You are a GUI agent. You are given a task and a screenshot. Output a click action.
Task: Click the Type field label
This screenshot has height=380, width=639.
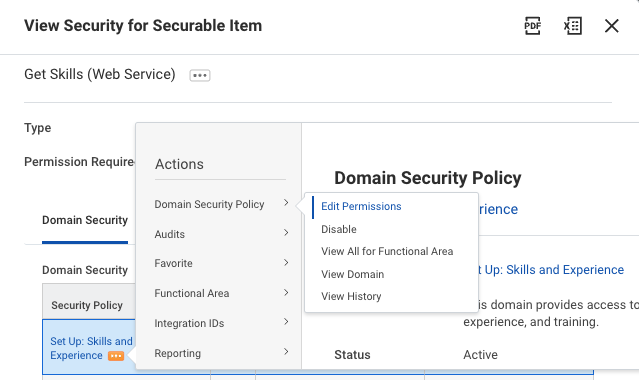click(37, 128)
